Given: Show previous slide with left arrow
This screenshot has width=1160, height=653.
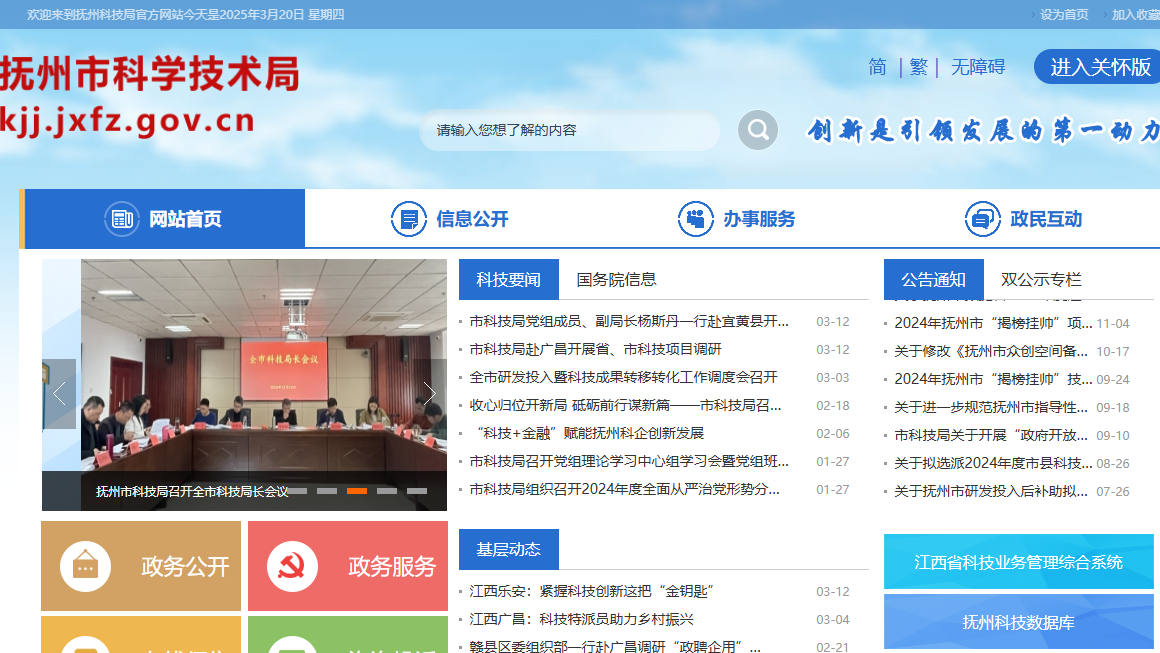Looking at the screenshot, I should pos(59,393).
